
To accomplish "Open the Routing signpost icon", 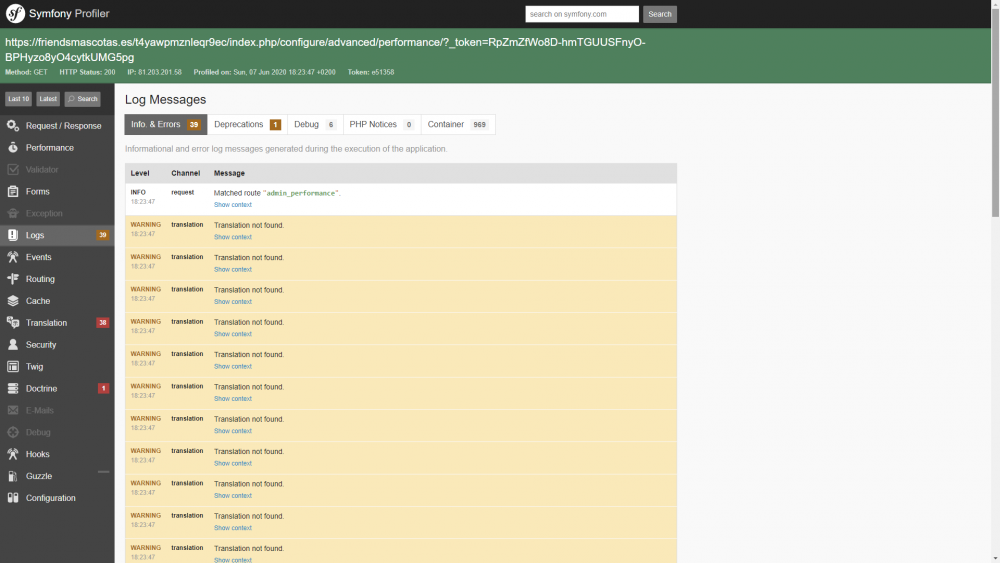I will [13, 279].
